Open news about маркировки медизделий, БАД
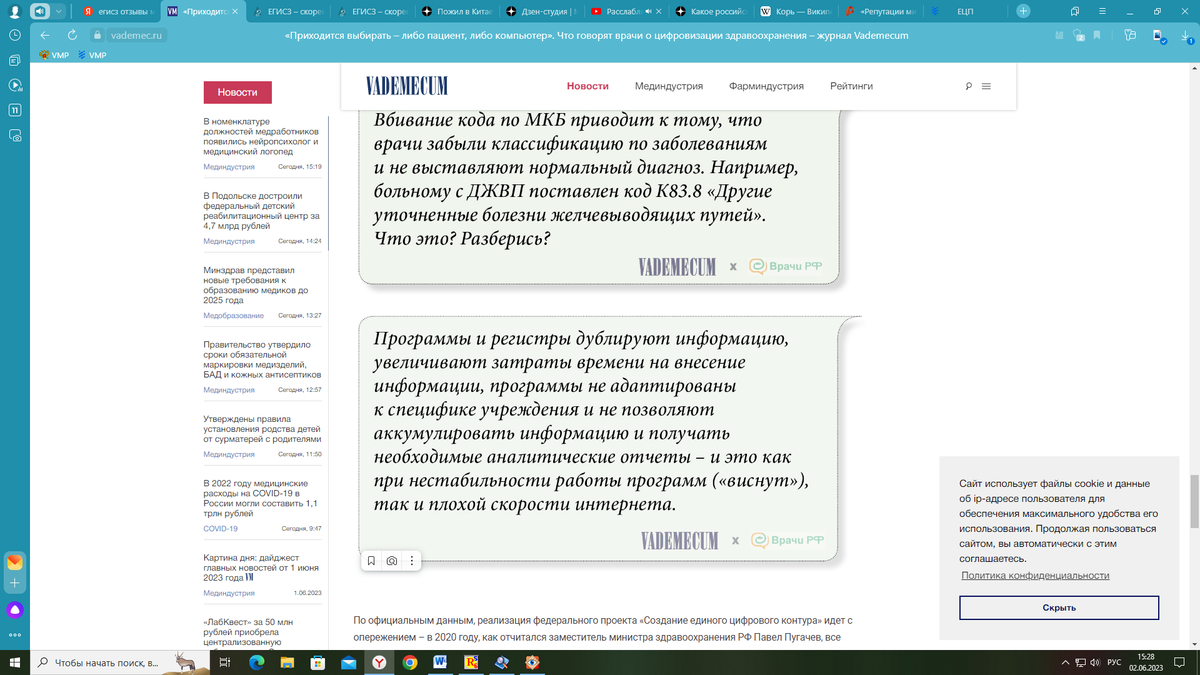This screenshot has height=675, width=1200. [x=262, y=360]
